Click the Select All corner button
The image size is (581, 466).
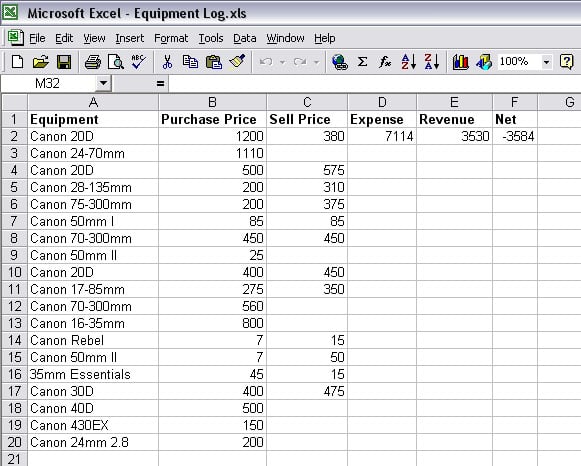coord(14,102)
